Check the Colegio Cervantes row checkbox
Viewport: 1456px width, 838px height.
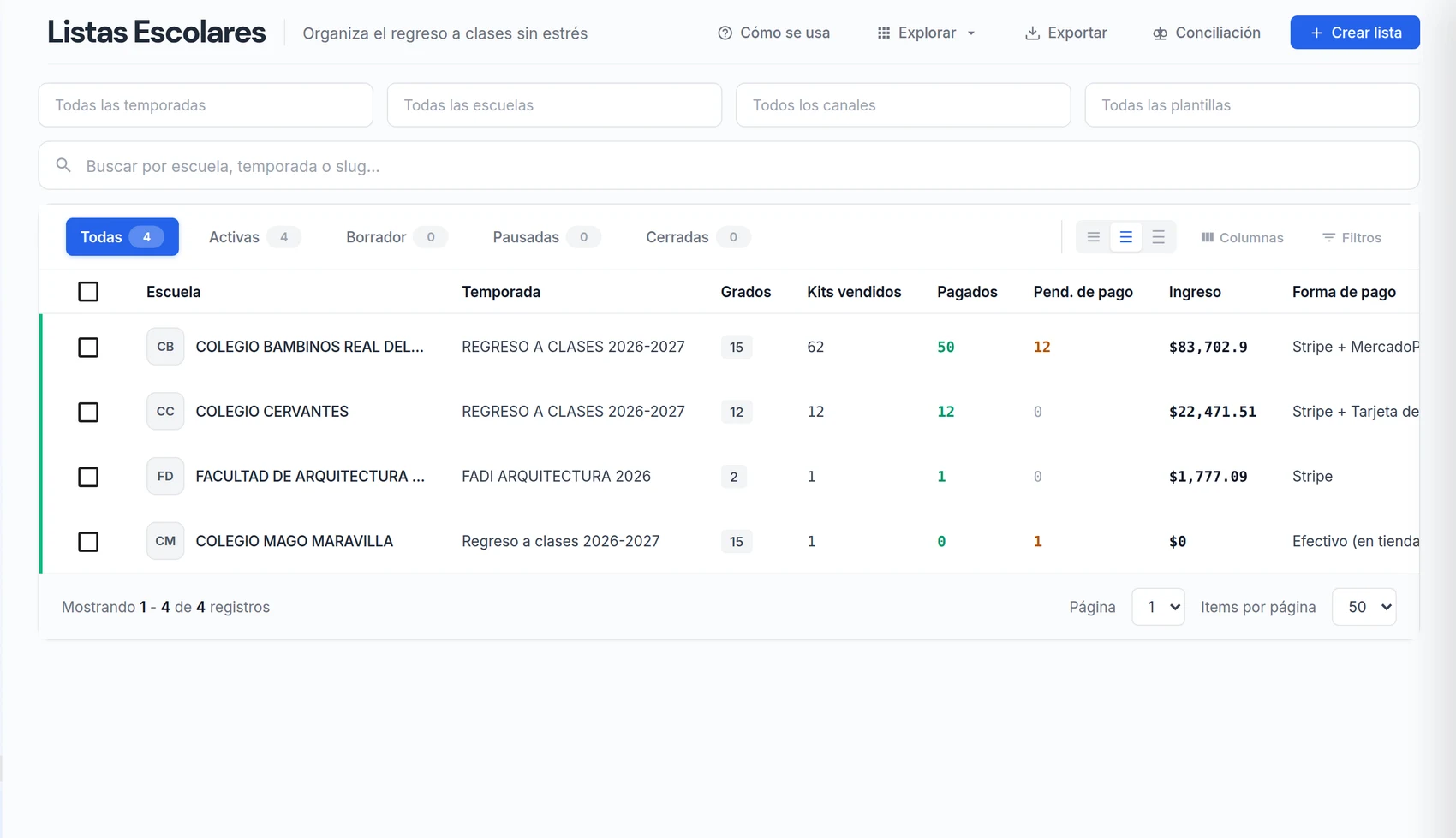tap(88, 412)
